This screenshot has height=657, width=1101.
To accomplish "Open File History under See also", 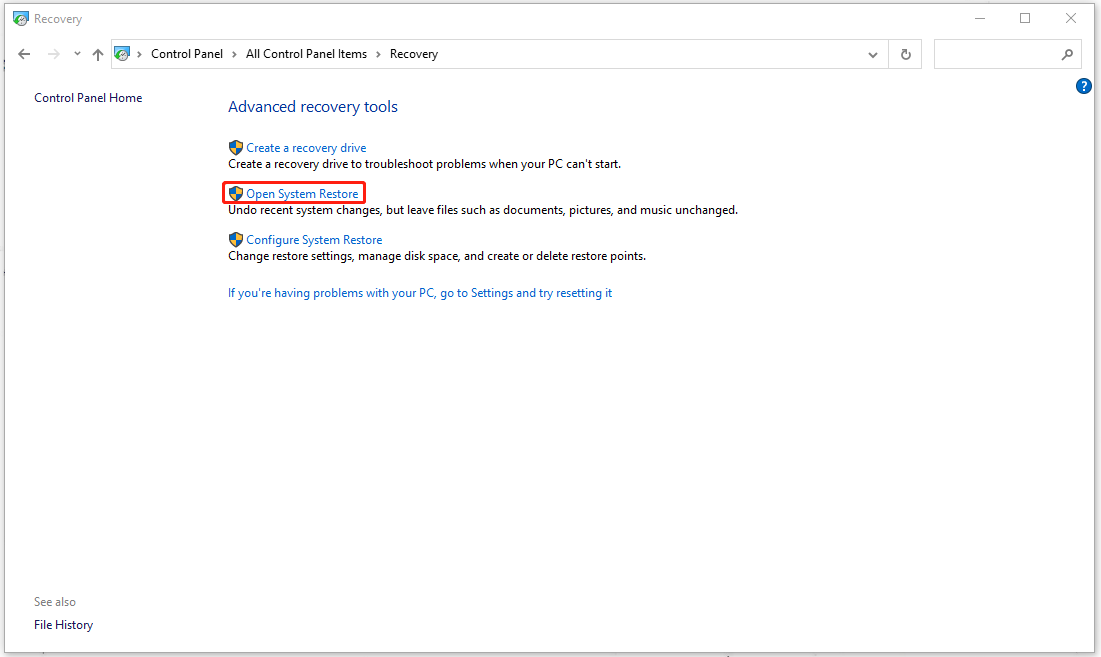I will (x=63, y=625).
